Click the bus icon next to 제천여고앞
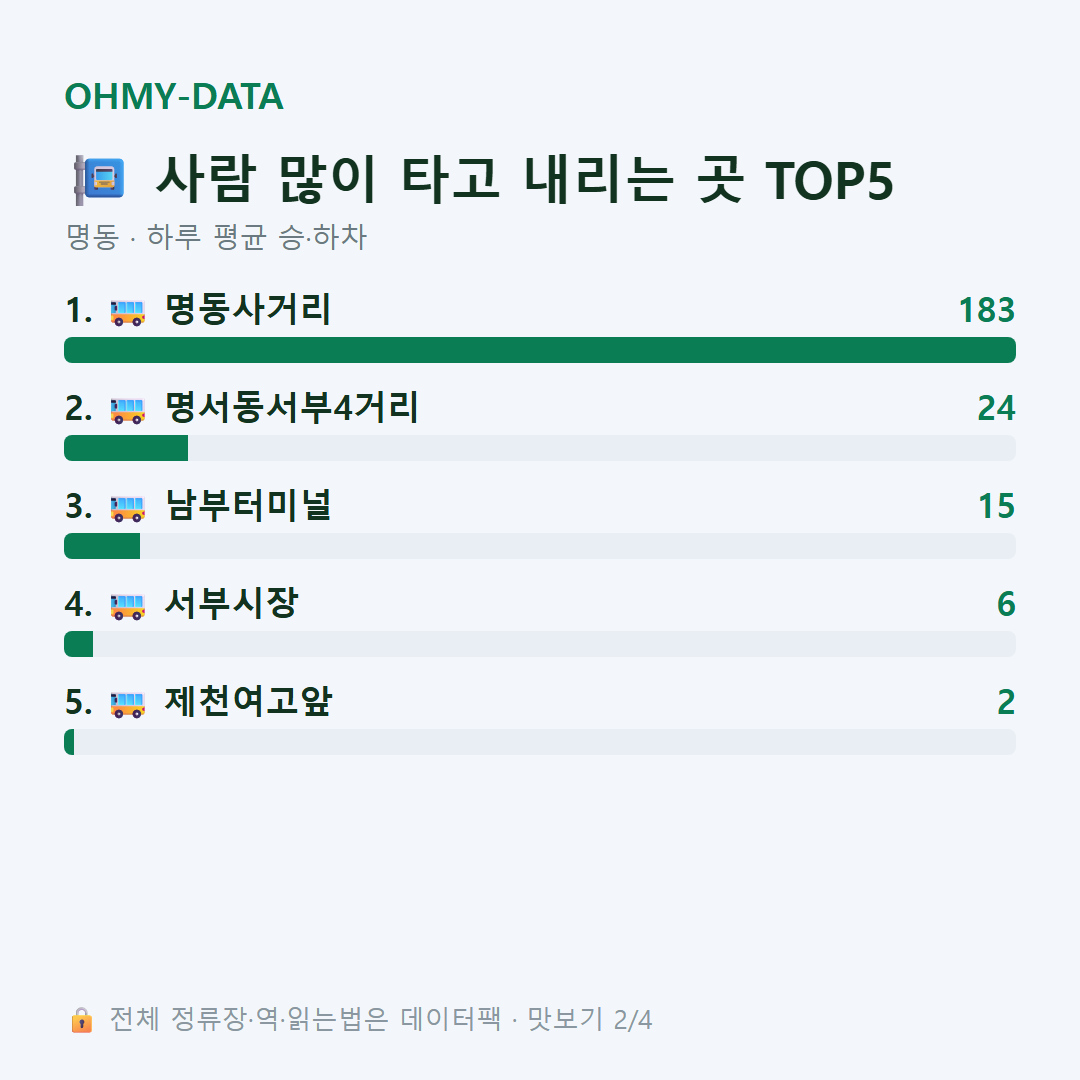This screenshot has height=1080, width=1080. 127,704
